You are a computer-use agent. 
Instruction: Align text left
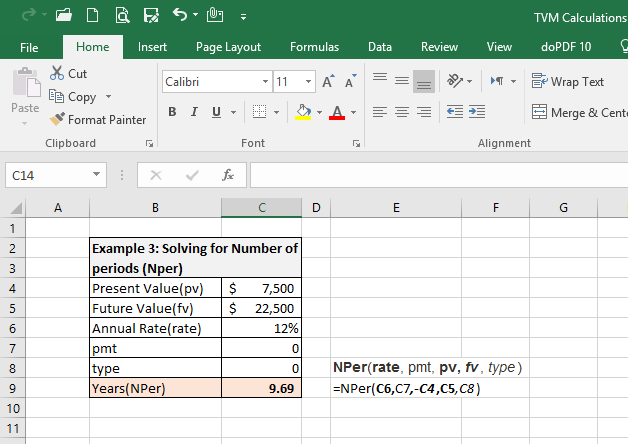(380, 112)
